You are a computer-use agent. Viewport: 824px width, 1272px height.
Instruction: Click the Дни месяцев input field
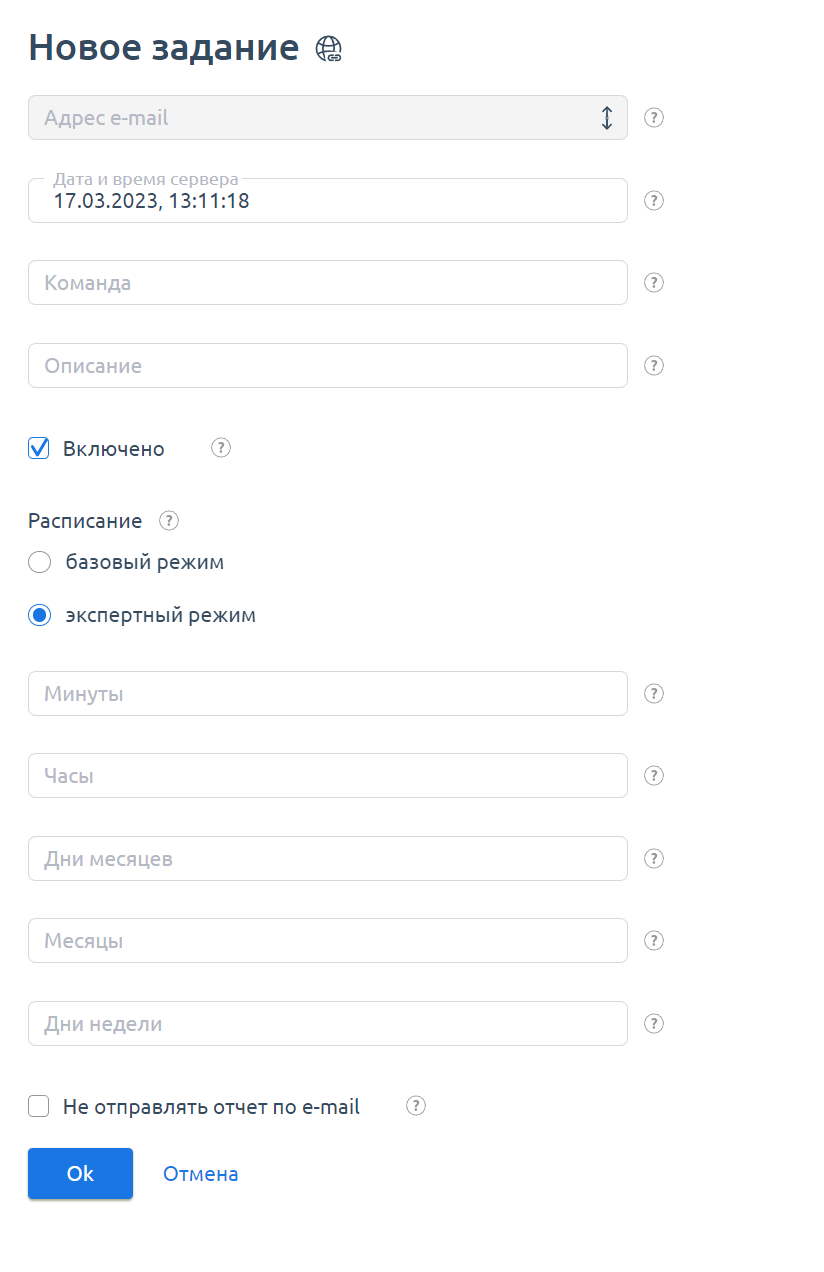(327, 859)
